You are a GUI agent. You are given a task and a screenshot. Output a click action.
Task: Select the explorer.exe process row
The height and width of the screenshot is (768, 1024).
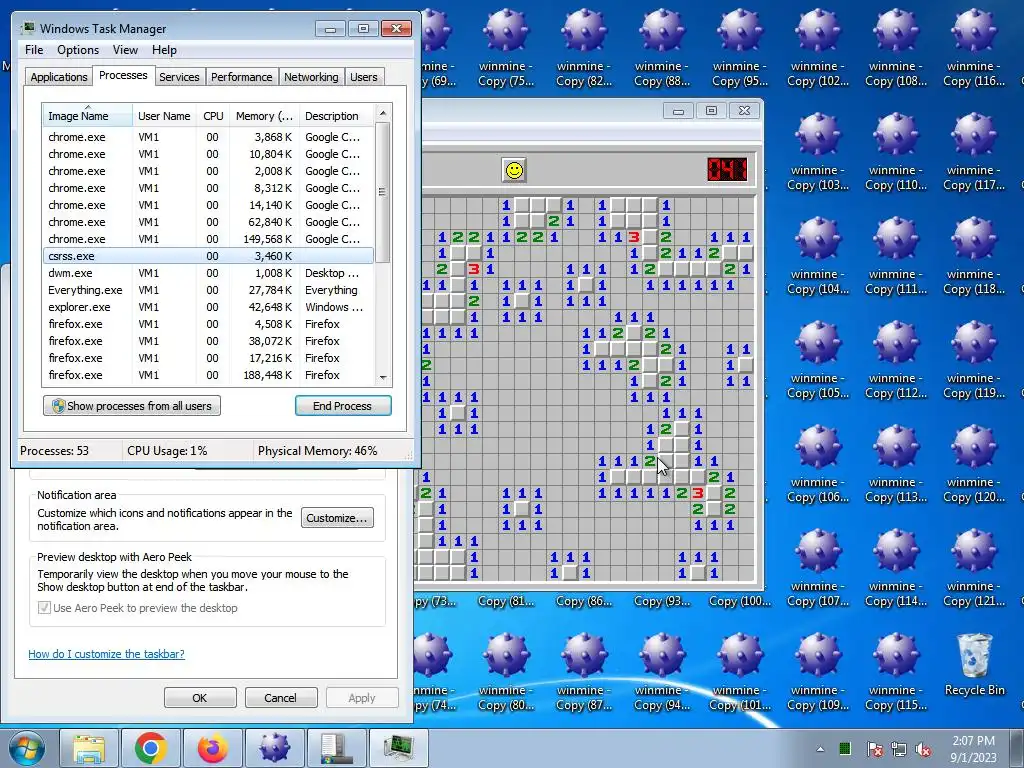[x=208, y=307]
